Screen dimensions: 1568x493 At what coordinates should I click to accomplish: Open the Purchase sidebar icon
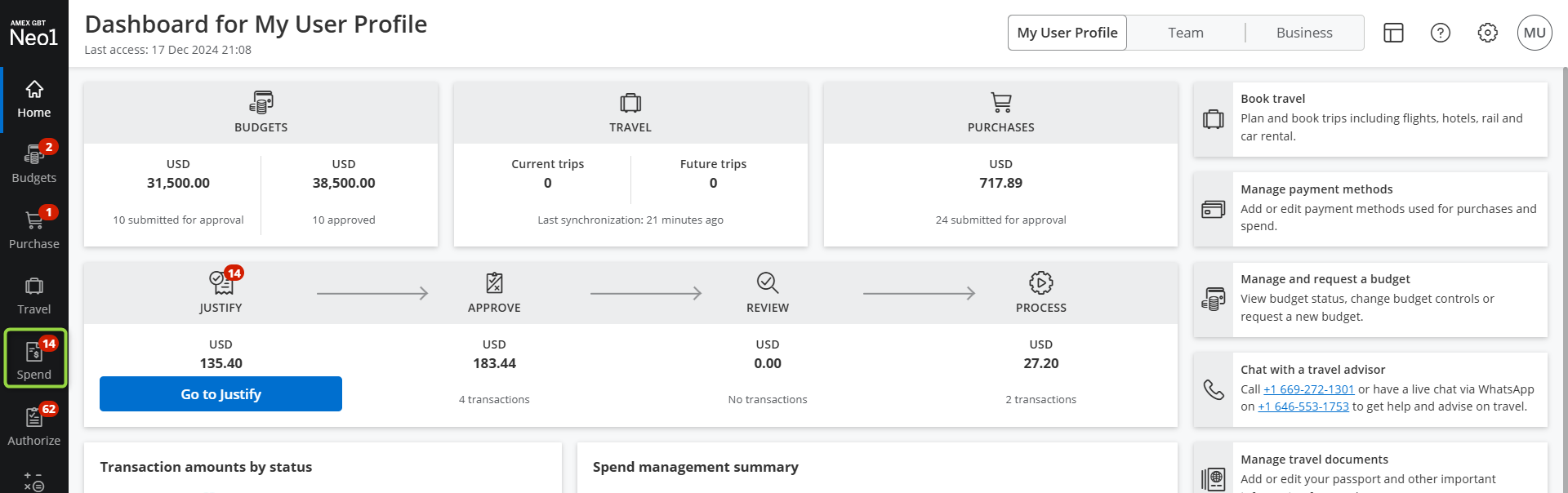[x=33, y=229]
